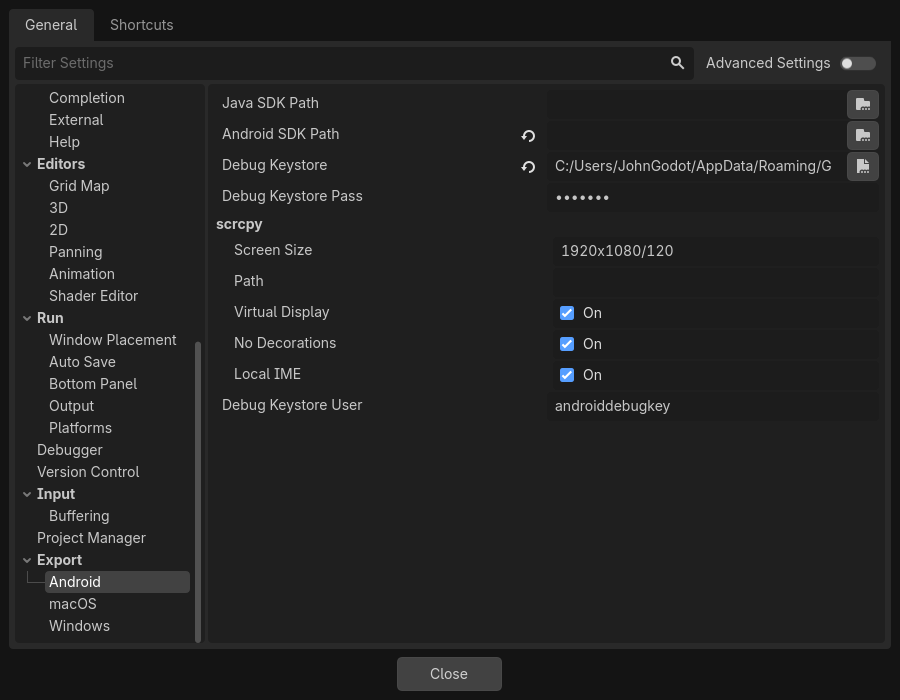Click the Debug Keystore path field
900x700 pixels.
(x=696, y=166)
